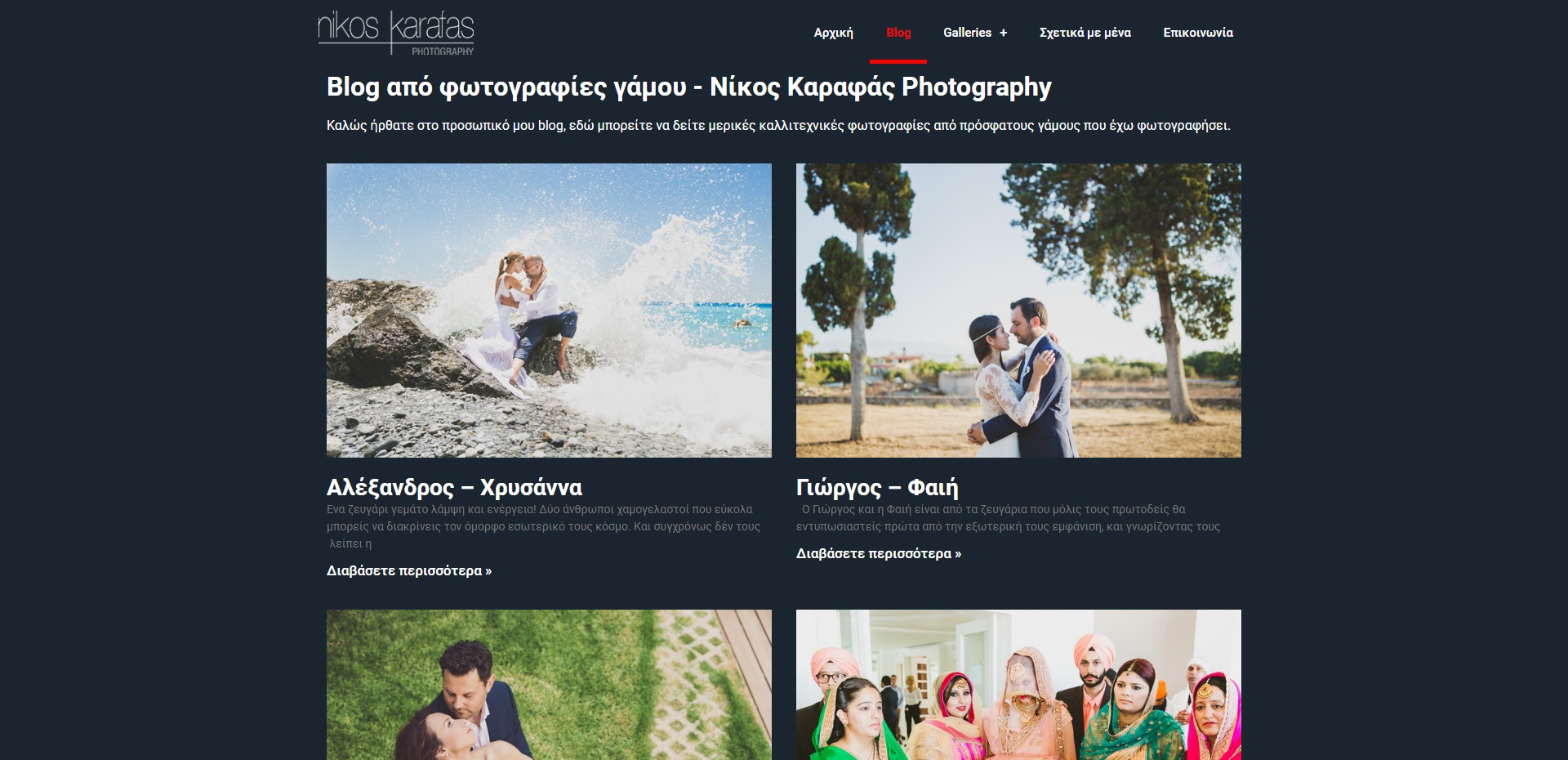This screenshot has height=760, width=1568.
Task: Read more under Αλέξανδρος – Χρυσάννα
Action: tap(409, 570)
